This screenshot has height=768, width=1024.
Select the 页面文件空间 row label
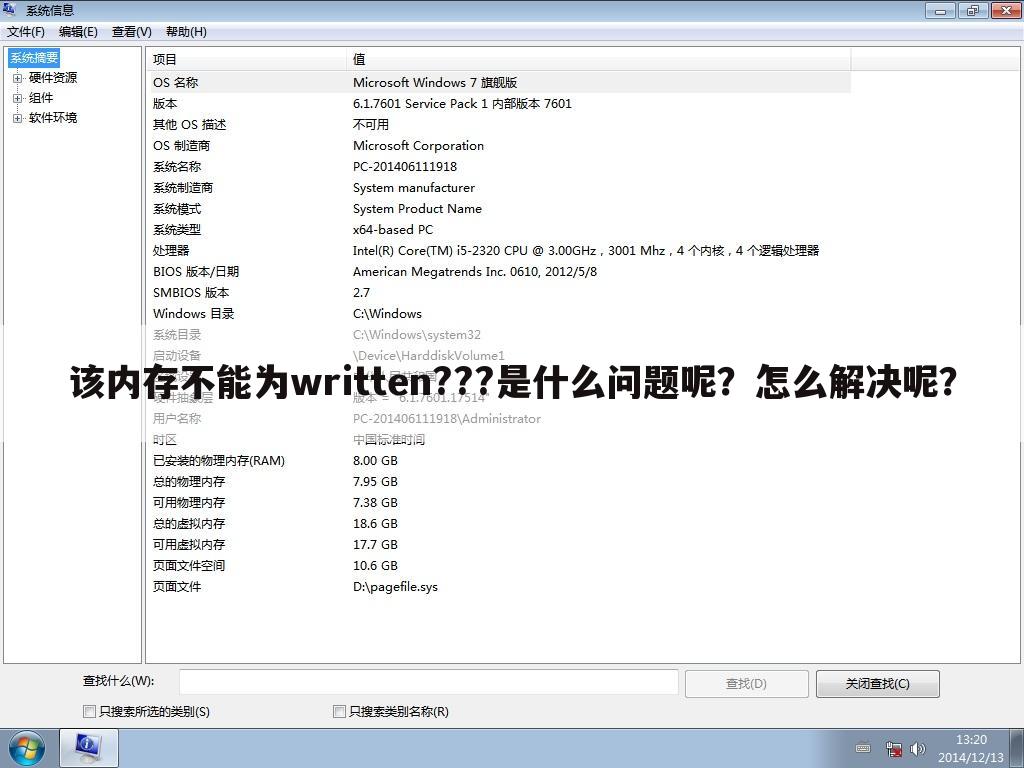click(189, 565)
